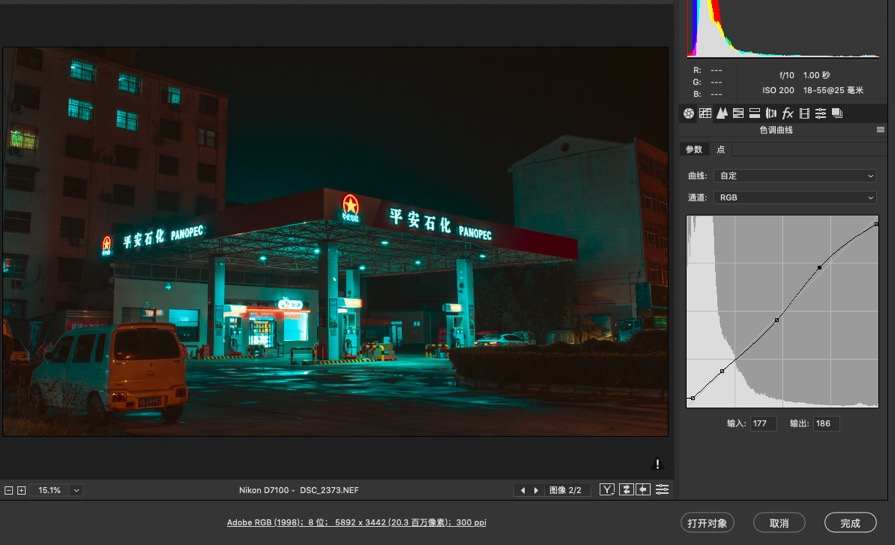Viewport: 895px width, 545px height.
Task: Open the Detail panel mountains icon
Action: (x=721, y=113)
